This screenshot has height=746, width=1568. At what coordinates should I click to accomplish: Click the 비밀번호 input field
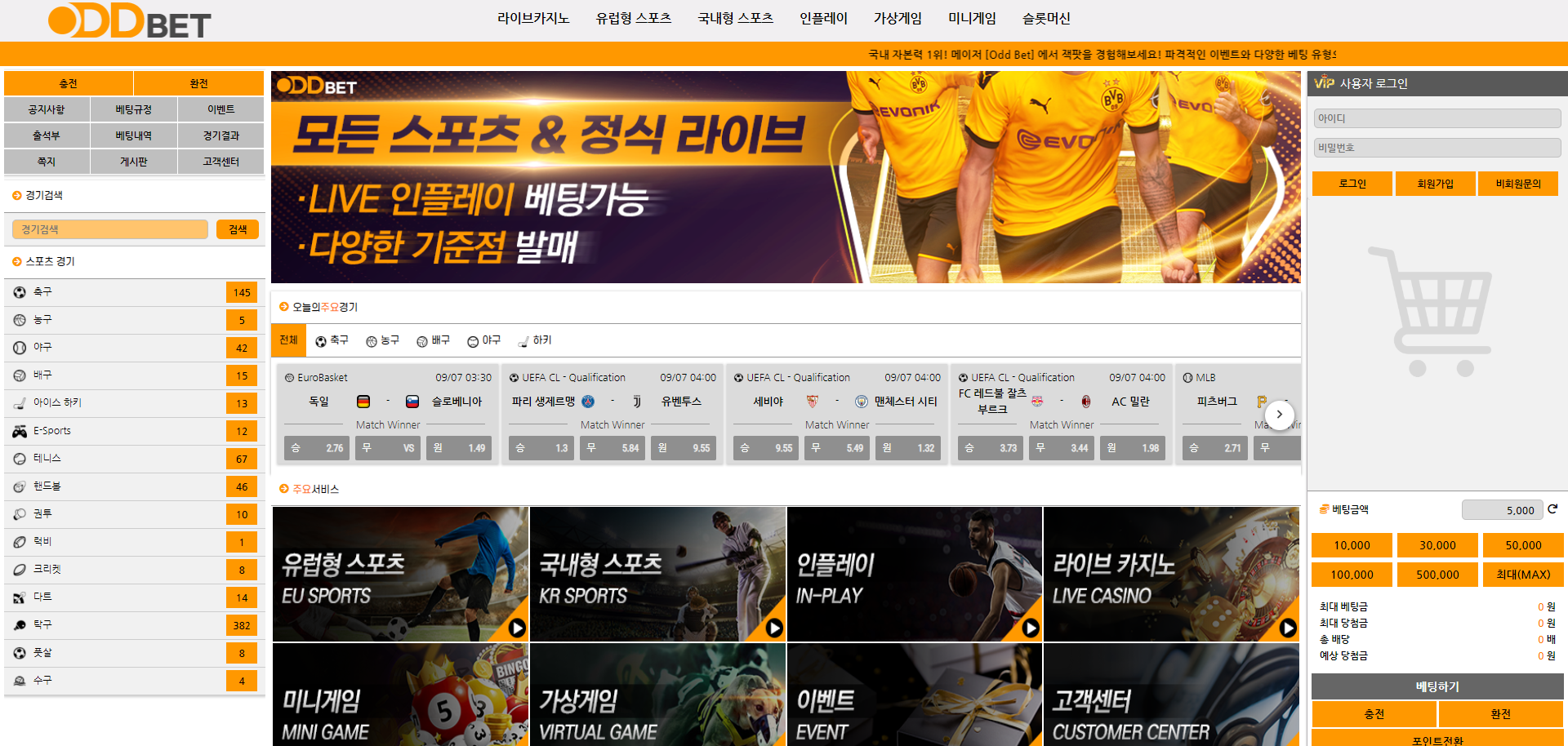[1437, 148]
